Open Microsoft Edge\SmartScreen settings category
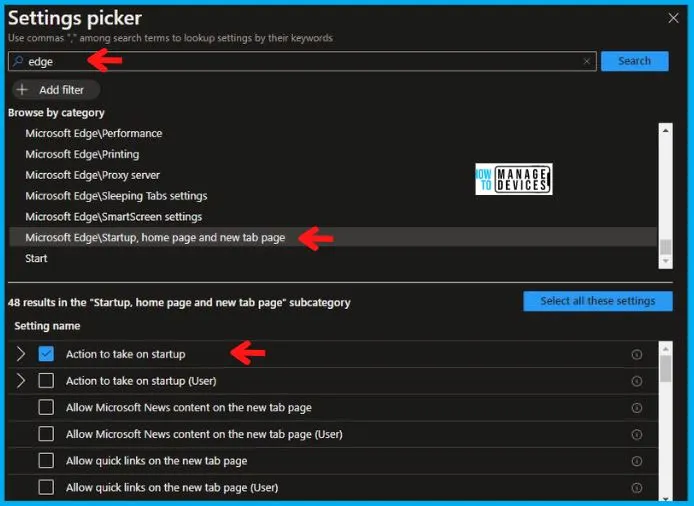694x506 pixels. pos(113,216)
